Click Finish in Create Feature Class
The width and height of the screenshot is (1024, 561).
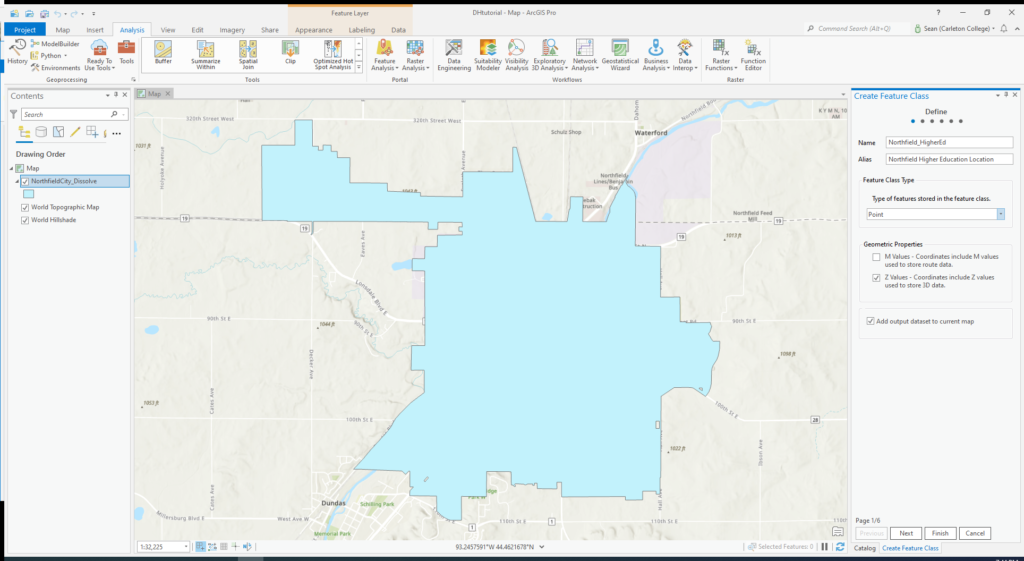(940, 533)
